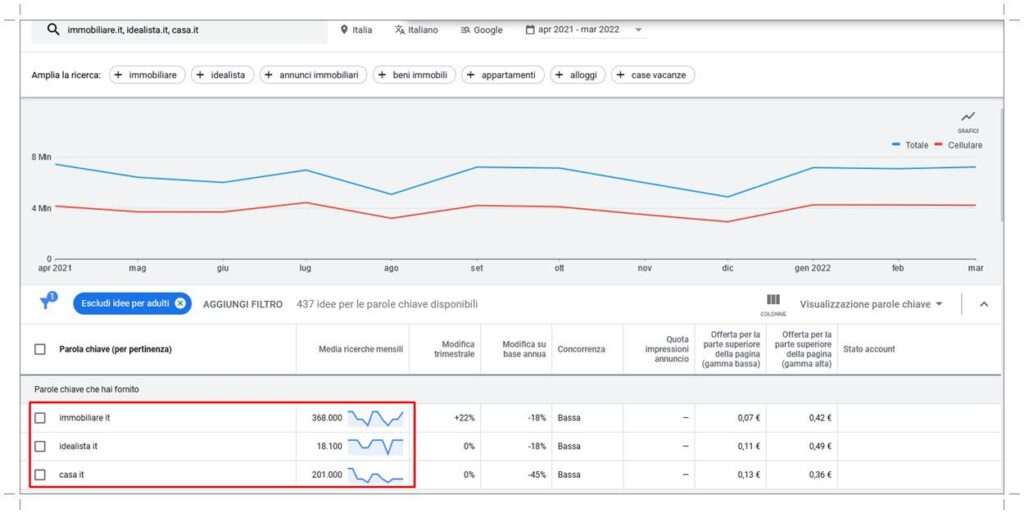Image resolution: width=1024 pixels, height=514 pixels.
Task: Add 'immobiliare' to broaden search
Action: (x=147, y=75)
